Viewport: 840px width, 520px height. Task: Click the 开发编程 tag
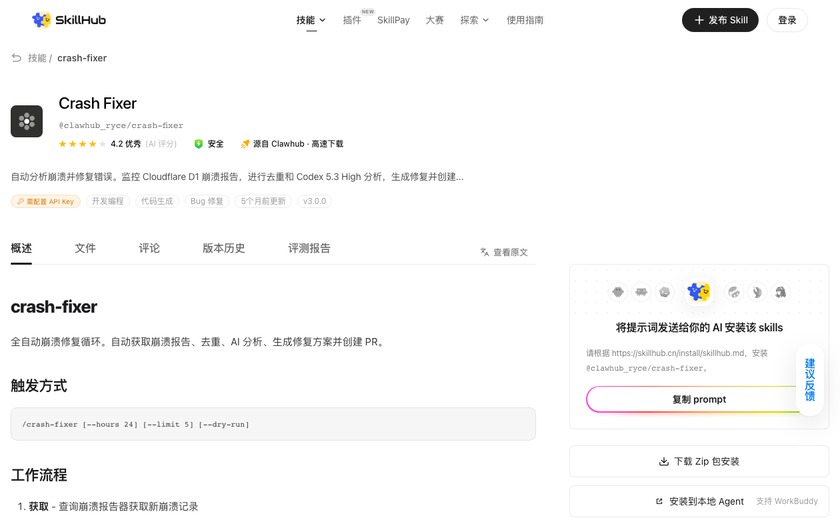pos(108,201)
